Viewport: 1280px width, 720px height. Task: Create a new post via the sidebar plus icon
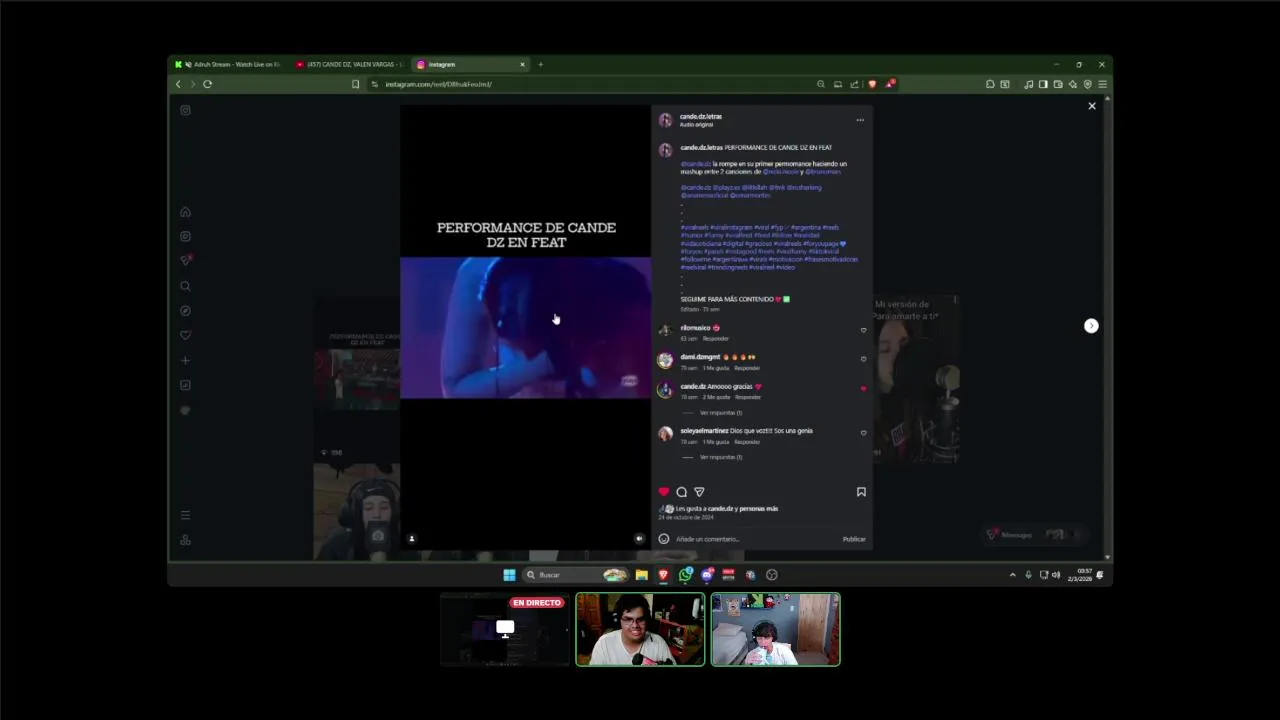[x=185, y=361]
